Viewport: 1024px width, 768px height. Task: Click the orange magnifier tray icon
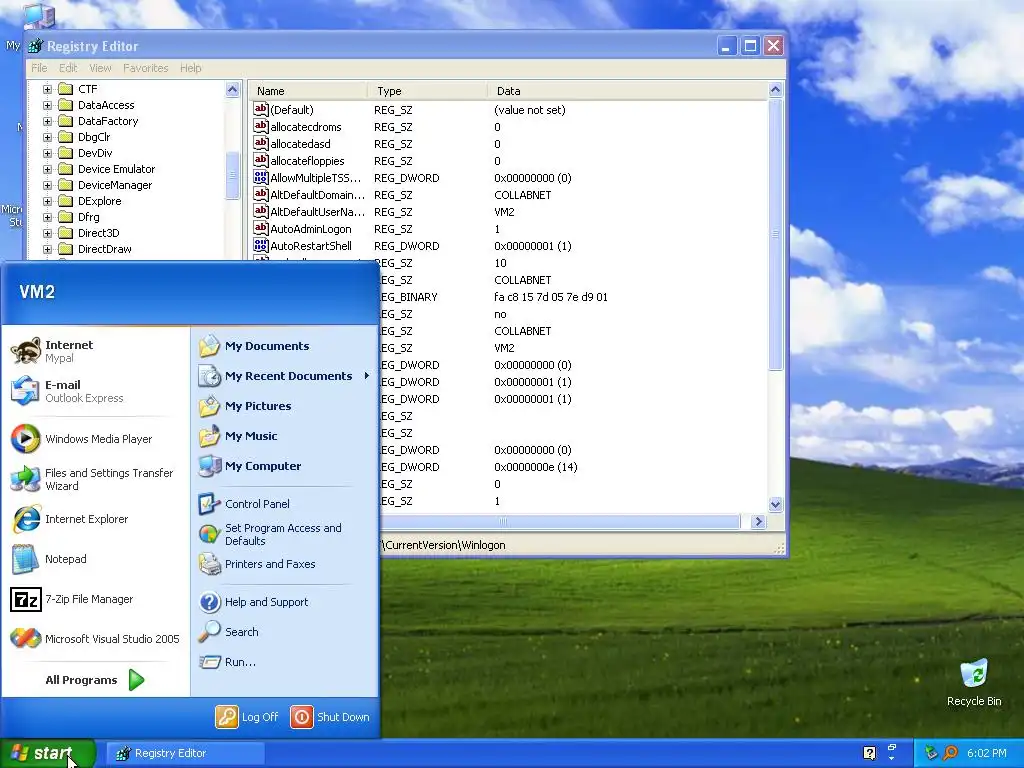[950, 753]
